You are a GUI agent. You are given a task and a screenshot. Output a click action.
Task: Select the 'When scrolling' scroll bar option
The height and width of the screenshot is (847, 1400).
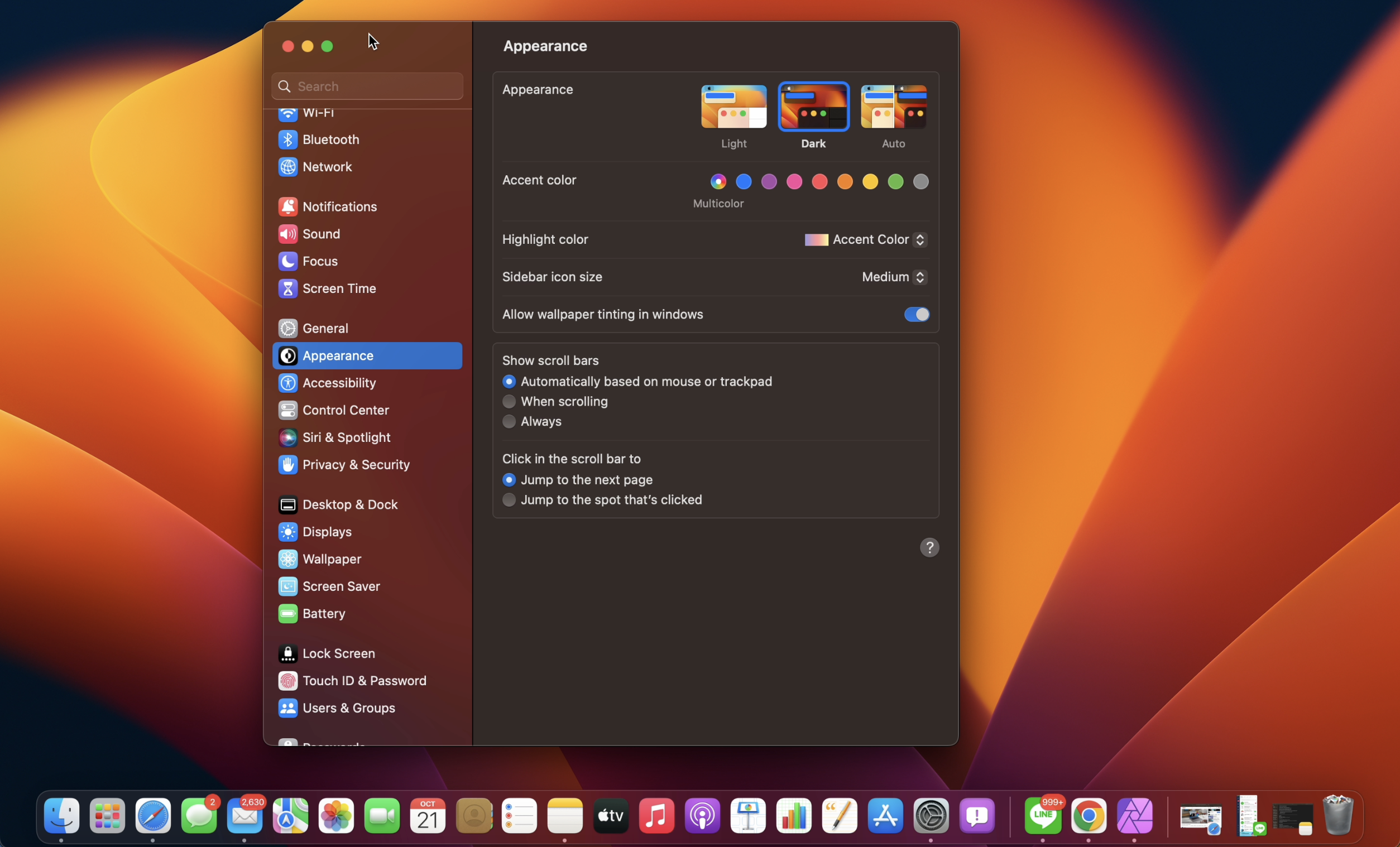pyautogui.click(x=509, y=401)
